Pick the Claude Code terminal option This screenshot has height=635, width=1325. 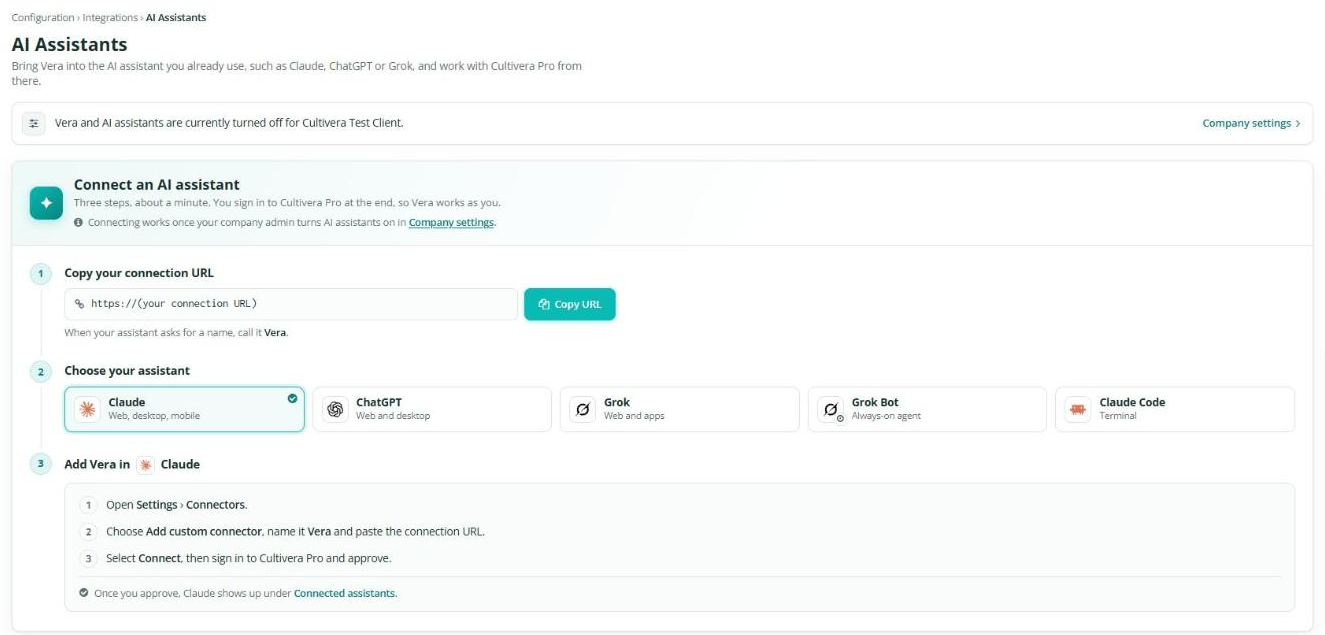coord(1175,409)
